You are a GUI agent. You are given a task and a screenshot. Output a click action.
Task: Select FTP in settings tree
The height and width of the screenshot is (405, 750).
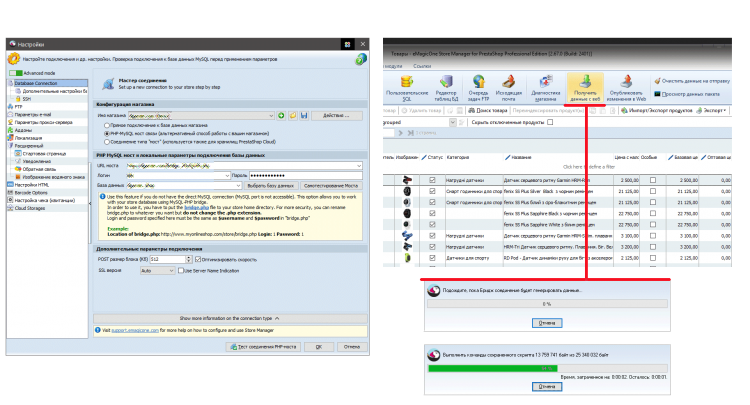click(x=18, y=107)
